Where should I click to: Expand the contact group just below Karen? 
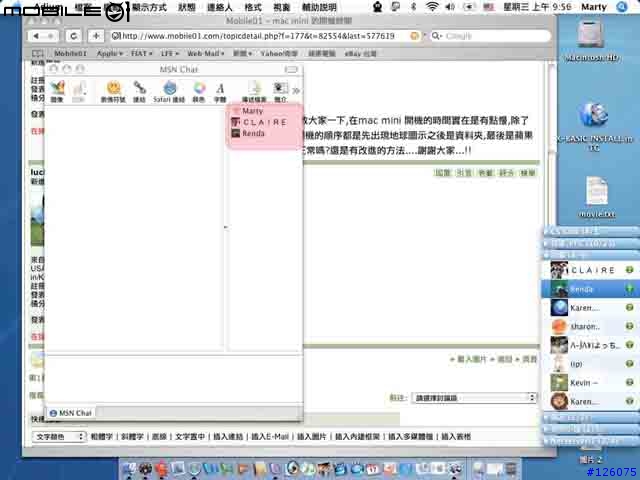click(x=591, y=418)
